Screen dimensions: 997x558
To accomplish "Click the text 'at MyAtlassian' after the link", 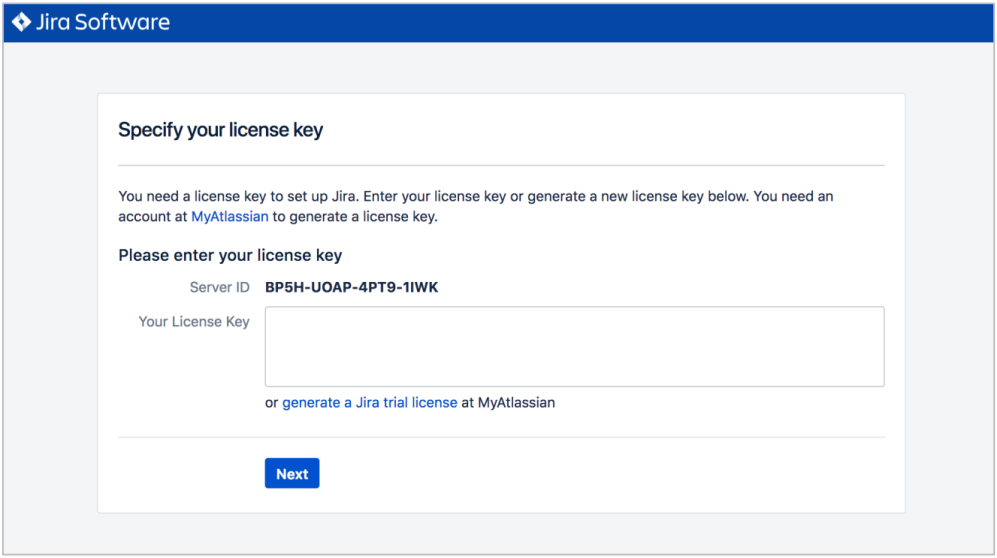I will tap(508, 403).
